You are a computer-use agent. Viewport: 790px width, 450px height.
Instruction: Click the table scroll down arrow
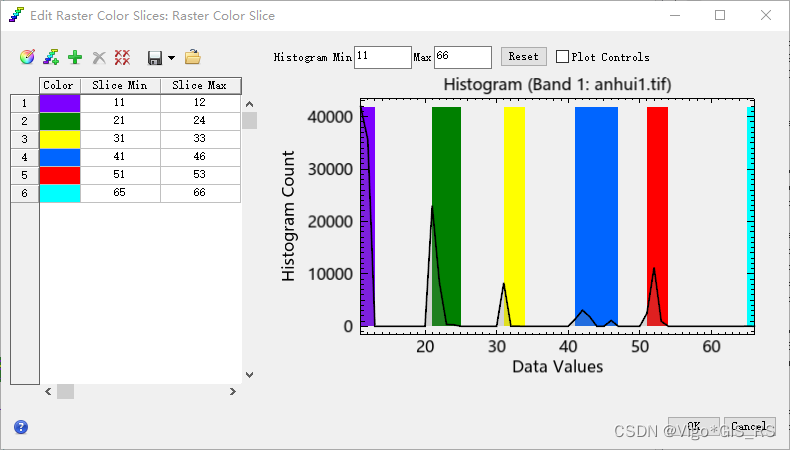point(249,375)
